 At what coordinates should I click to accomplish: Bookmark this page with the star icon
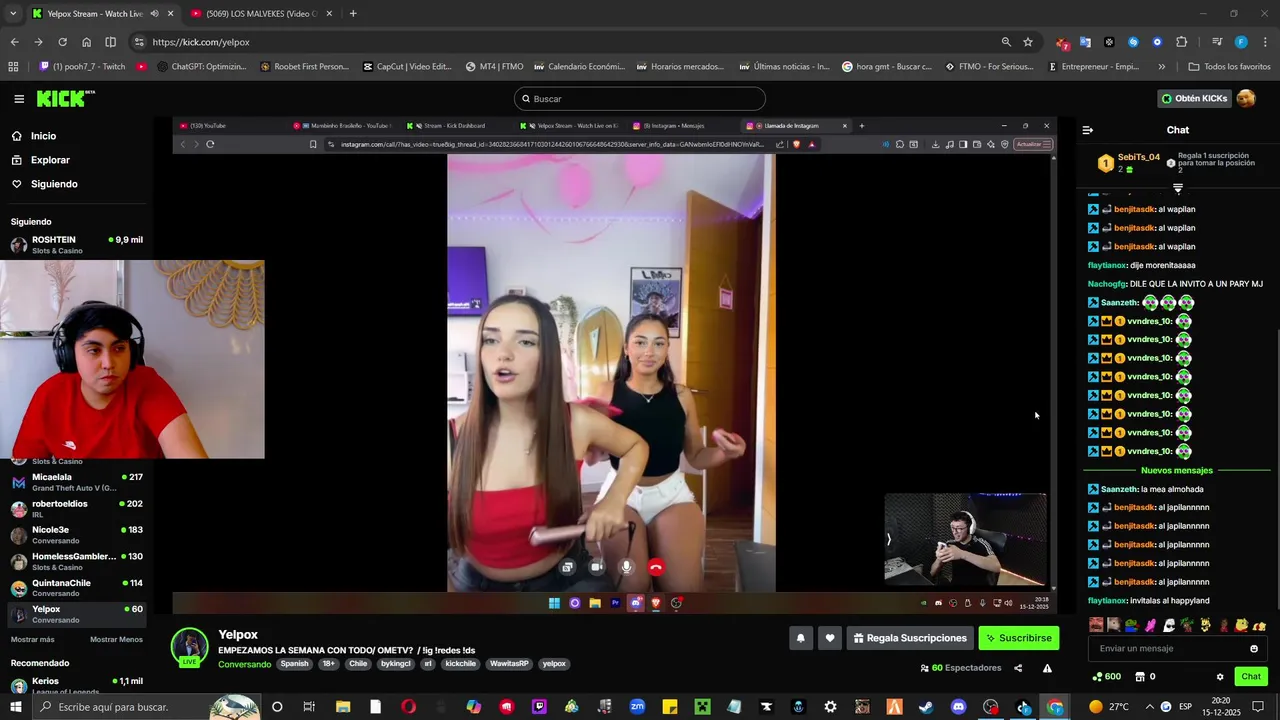tap(1028, 42)
